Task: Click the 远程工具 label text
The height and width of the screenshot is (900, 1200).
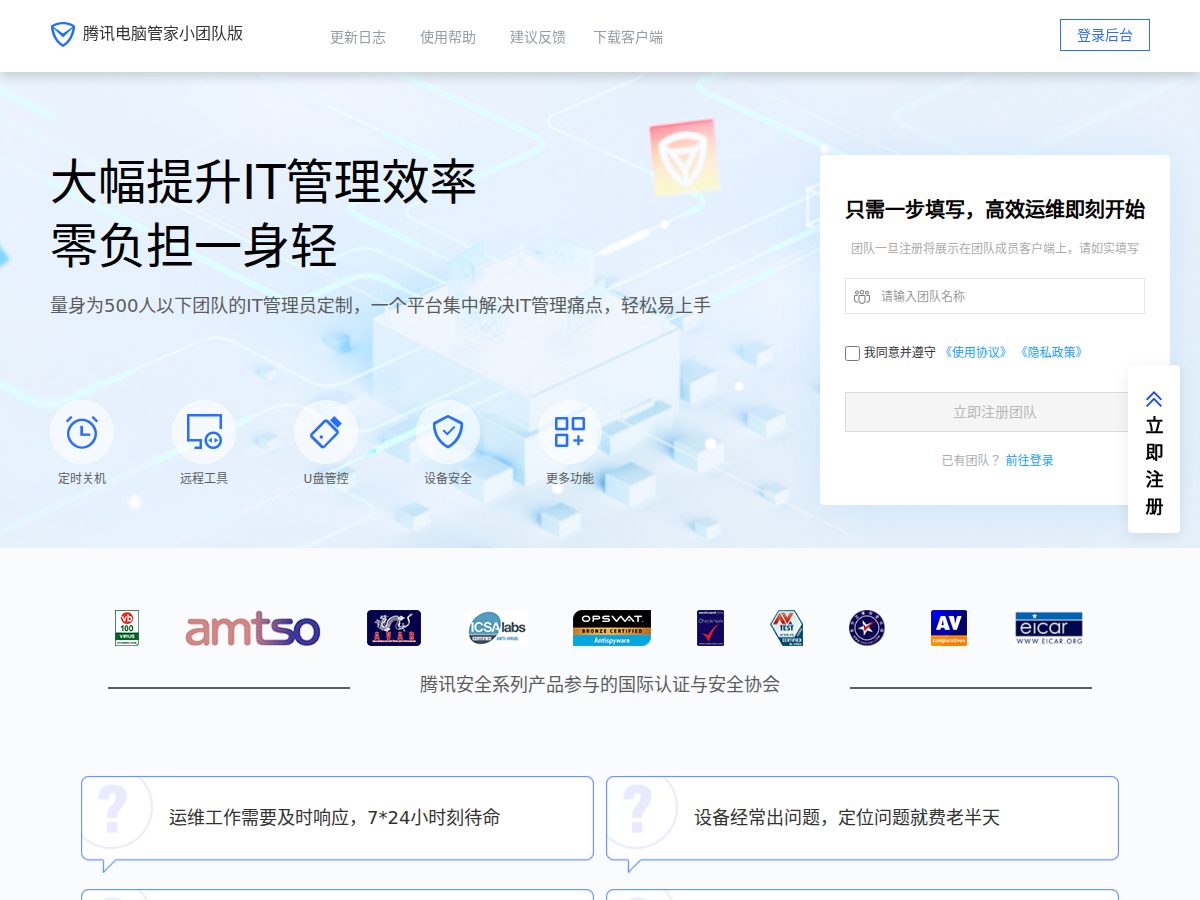Action: [204, 478]
